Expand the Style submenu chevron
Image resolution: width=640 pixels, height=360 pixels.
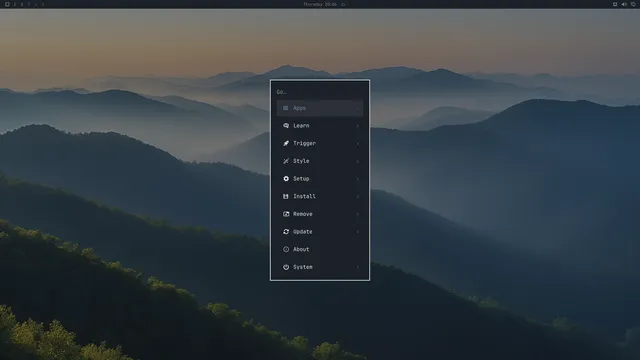tap(358, 161)
